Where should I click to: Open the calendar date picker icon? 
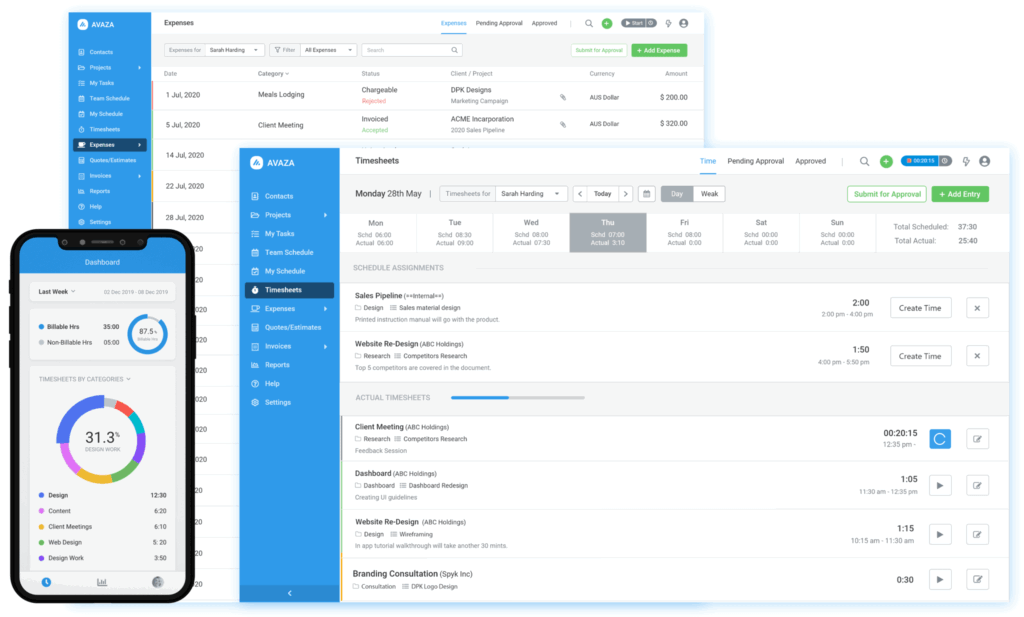646,194
